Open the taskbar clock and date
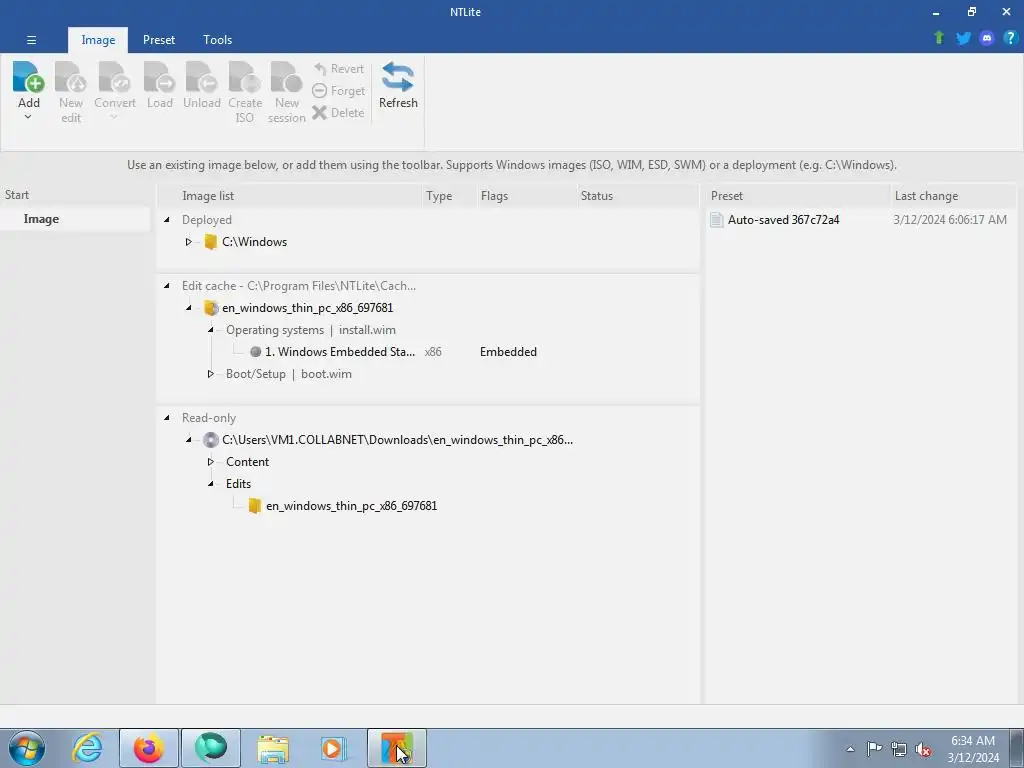1024x768 pixels. tap(973, 749)
